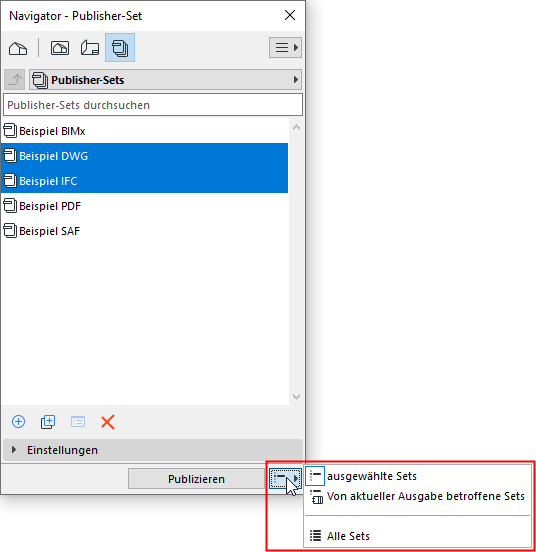This screenshot has height=552, width=536.
Task: Choose Alle Sets from the menu
Action: 417,536
